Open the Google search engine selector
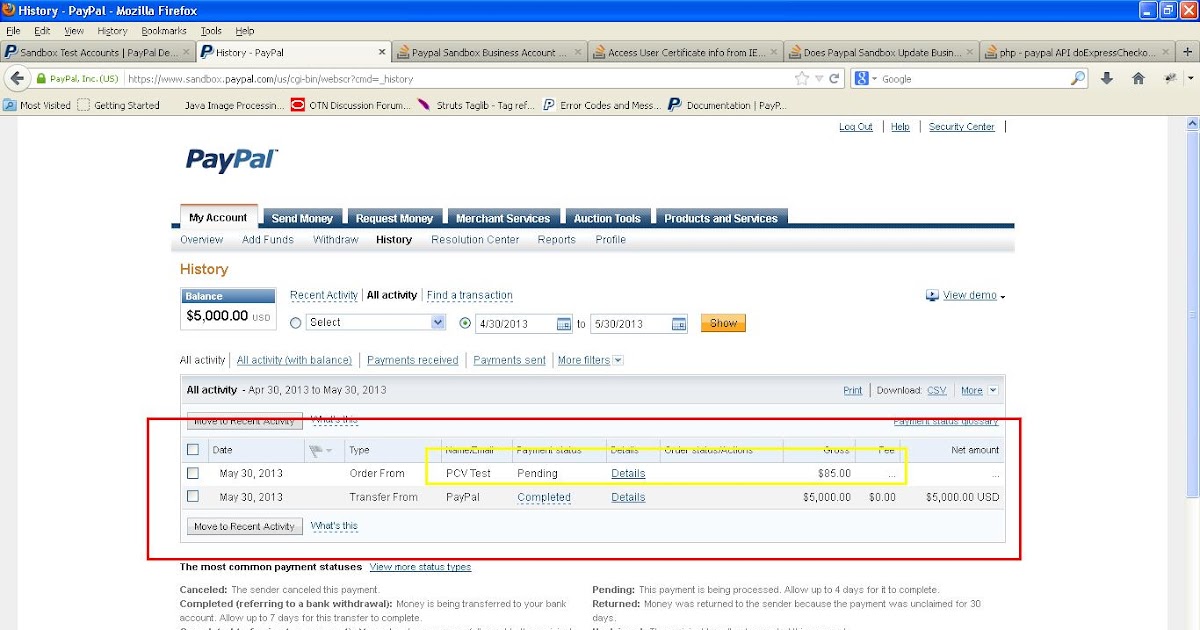The height and width of the screenshot is (630, 1200). [x=866, y=78]
